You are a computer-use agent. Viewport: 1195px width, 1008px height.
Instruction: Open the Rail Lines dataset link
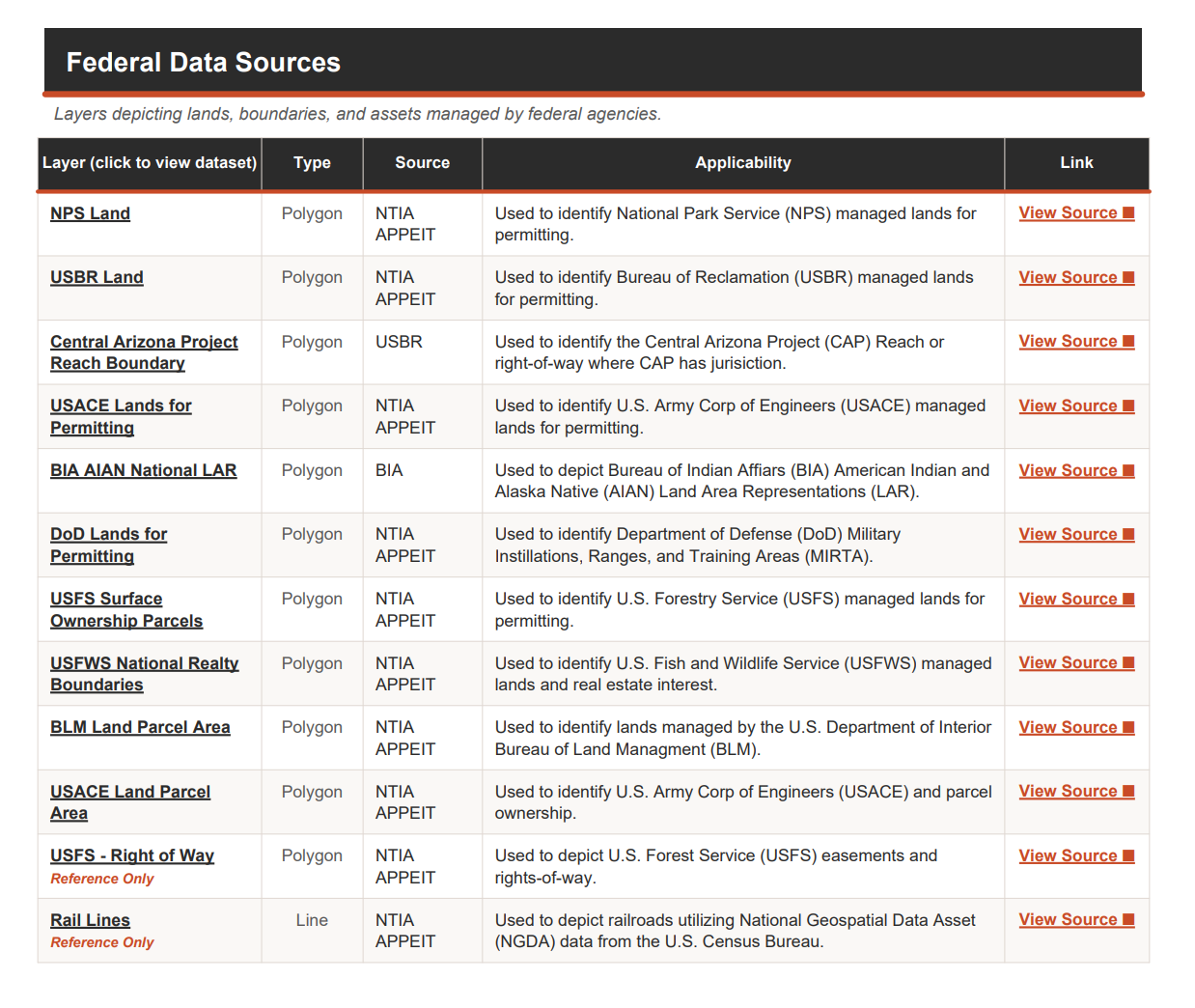tap(90, 920)
